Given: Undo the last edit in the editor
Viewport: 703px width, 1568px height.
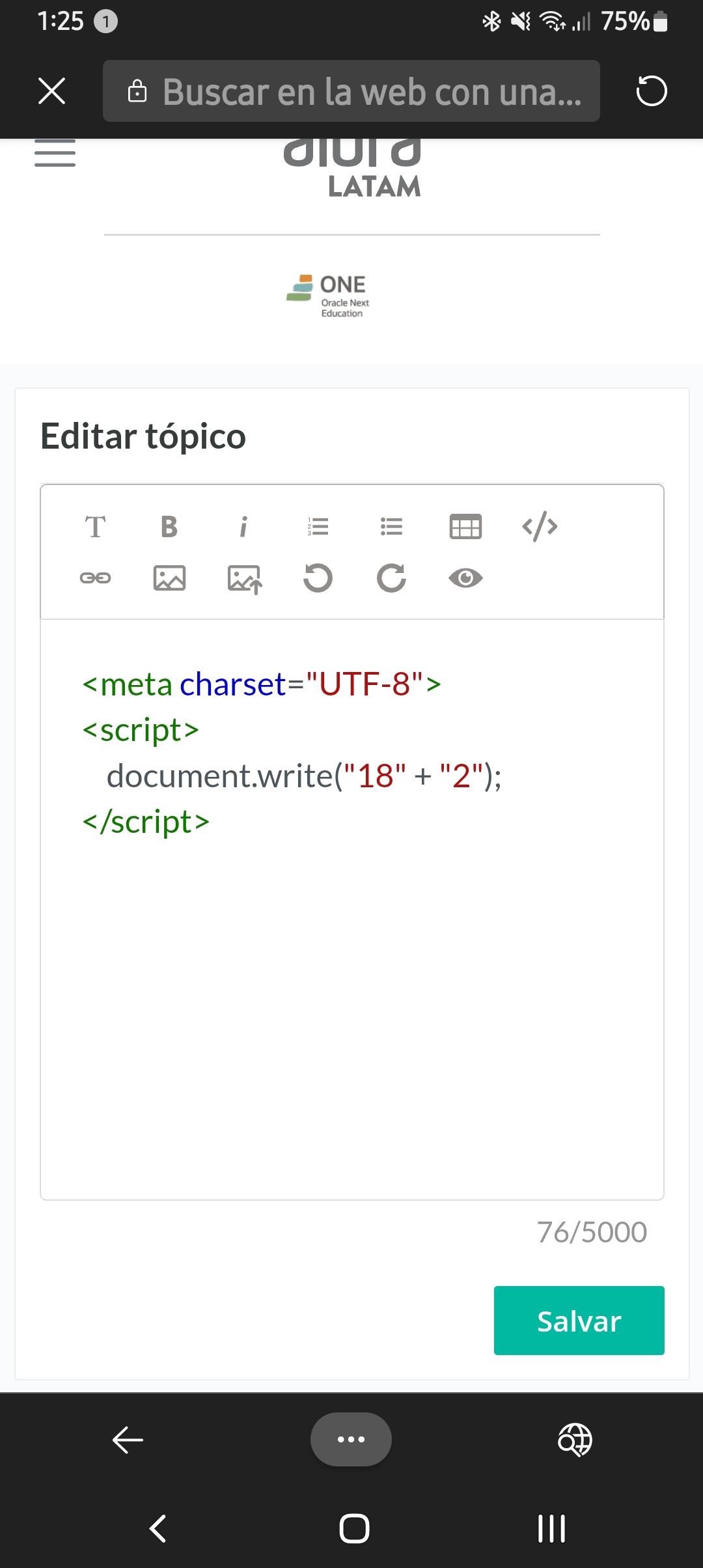Looking at the screenshot, I should tap(318, 578).
